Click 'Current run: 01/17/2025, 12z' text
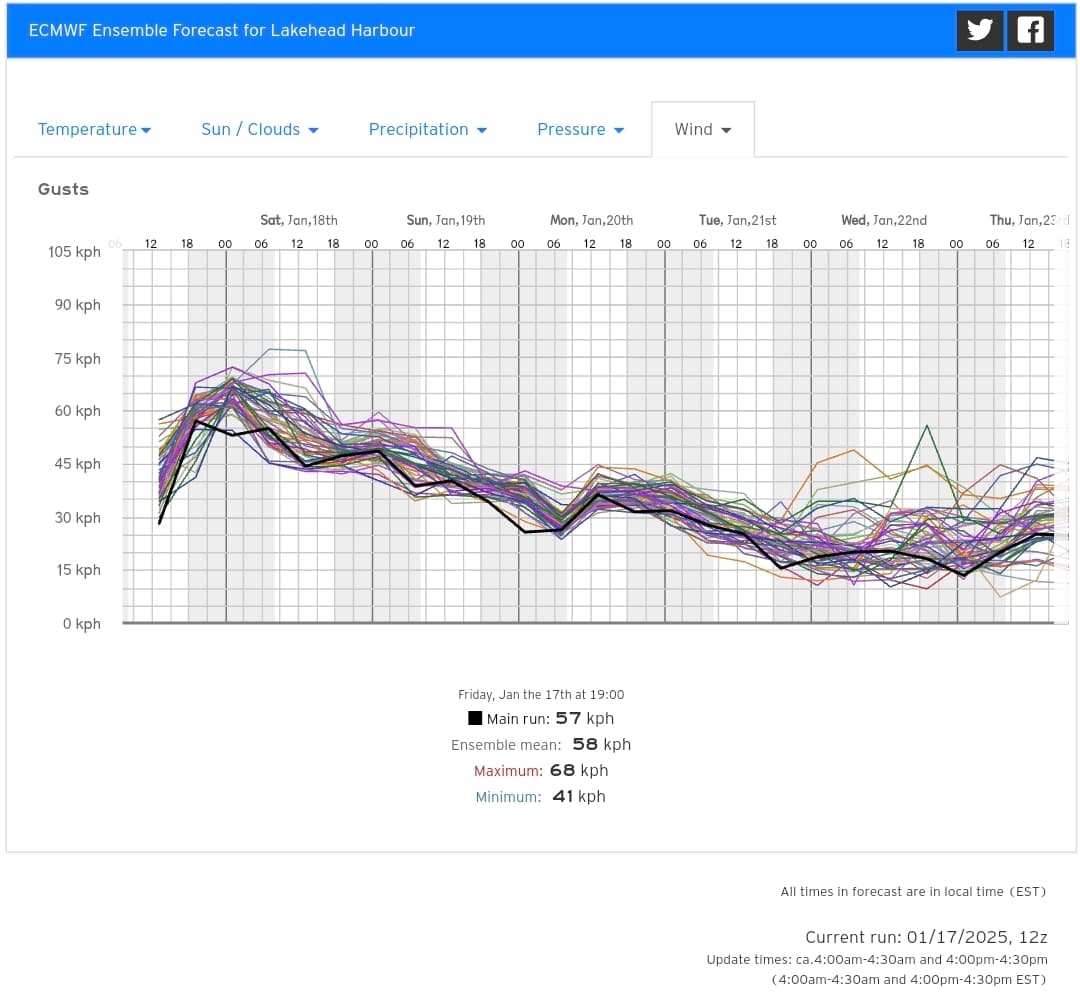The height and width of the screenshot is (996, 1080). pyautogui.click(x=926, y=937)
